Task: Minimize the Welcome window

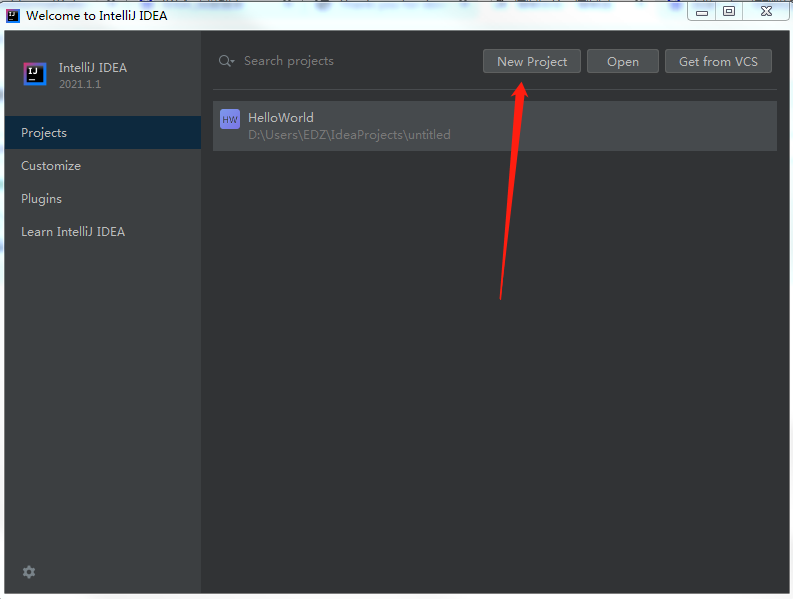Action: click(x=701, y=11)
